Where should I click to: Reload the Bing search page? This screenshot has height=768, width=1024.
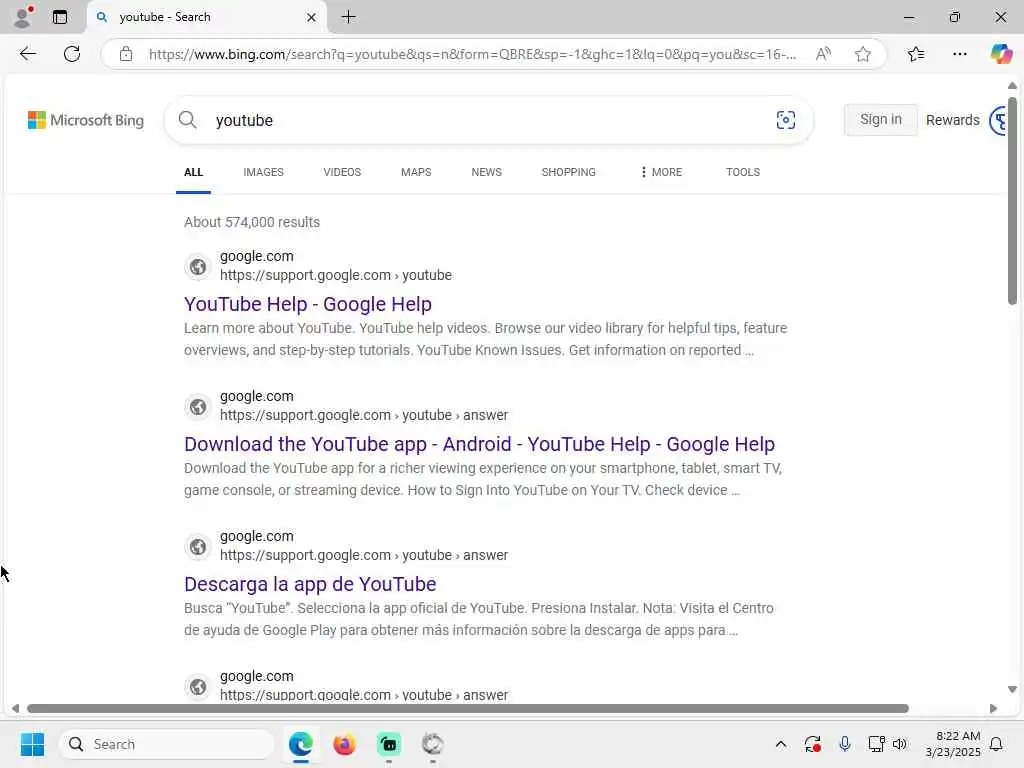(72, 54)
